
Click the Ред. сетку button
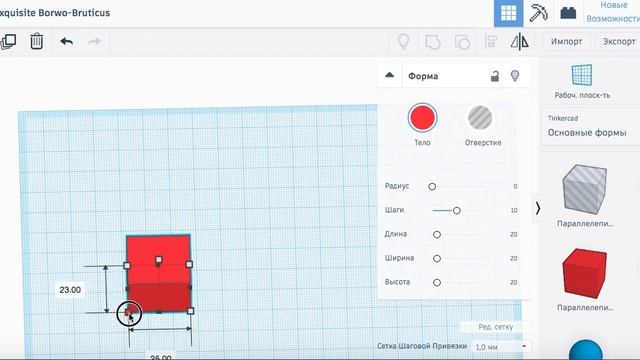[x=496, y=327]
